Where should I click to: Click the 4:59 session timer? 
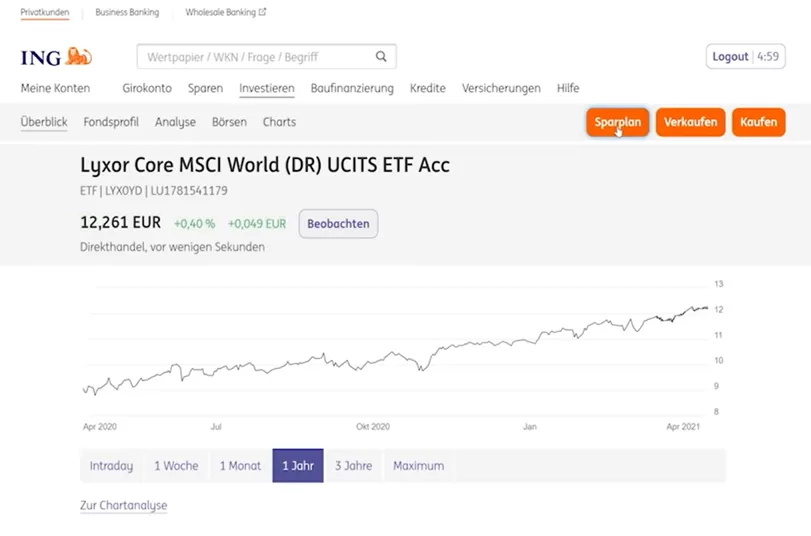pos(768,56)
